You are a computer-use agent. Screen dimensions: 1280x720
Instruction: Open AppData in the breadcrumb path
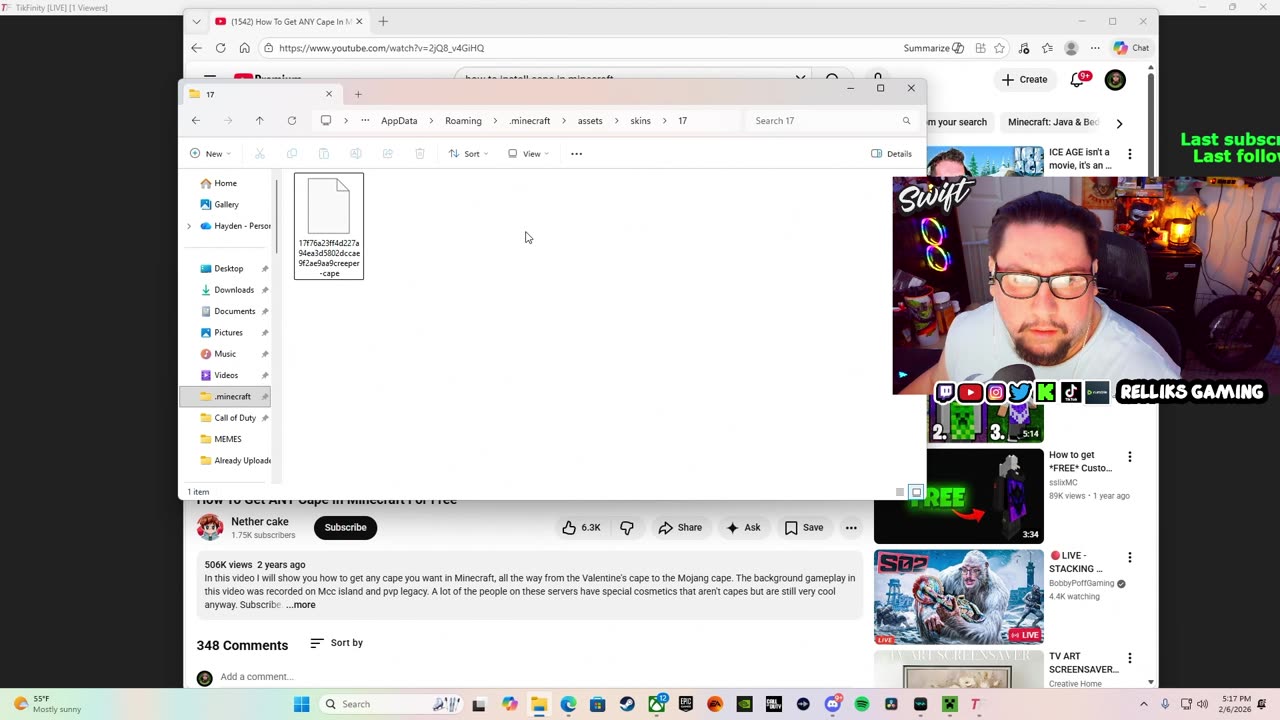tap(399, 121)
